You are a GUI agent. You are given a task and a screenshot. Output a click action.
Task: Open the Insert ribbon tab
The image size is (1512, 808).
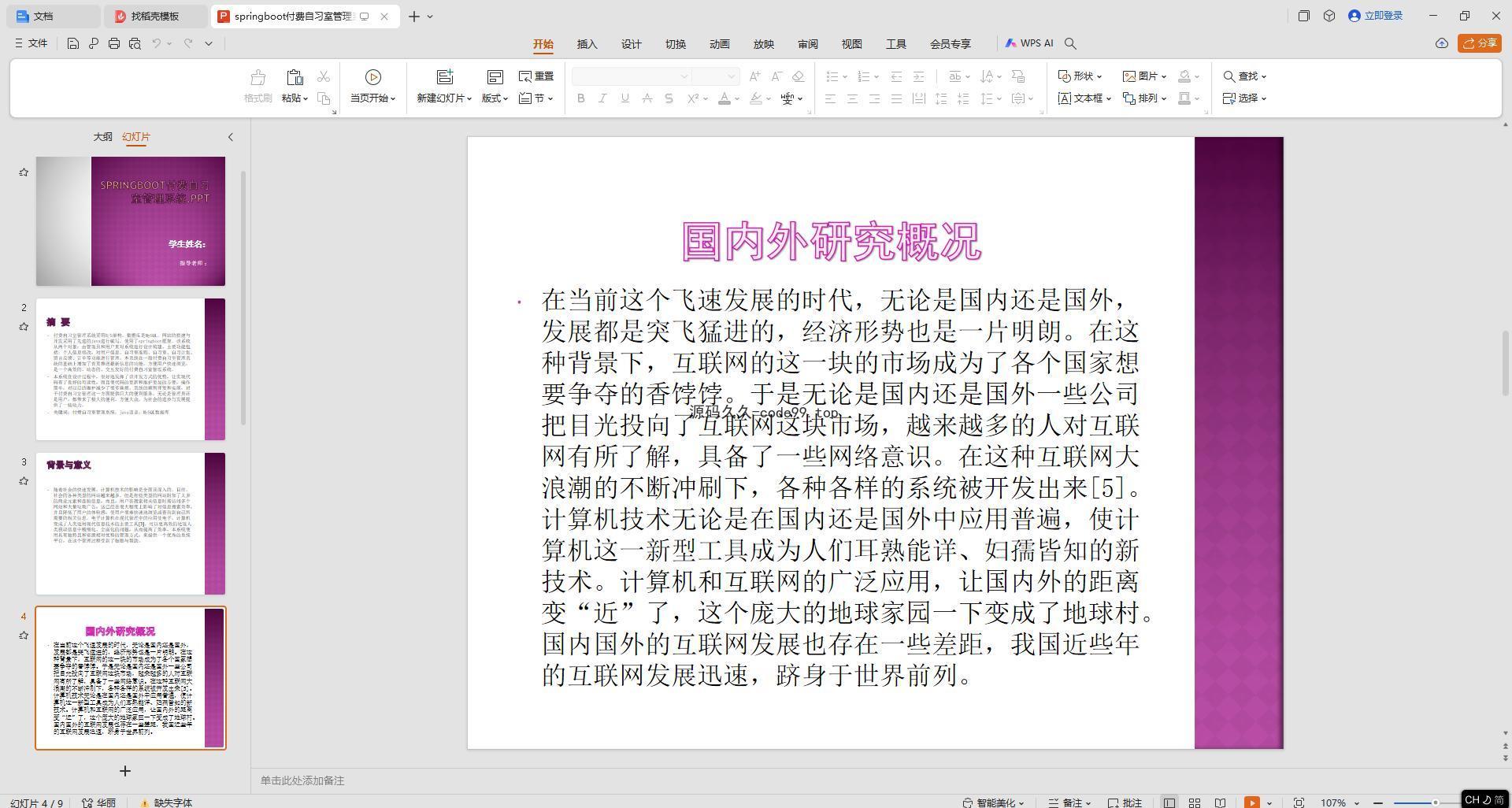point(587,44)
